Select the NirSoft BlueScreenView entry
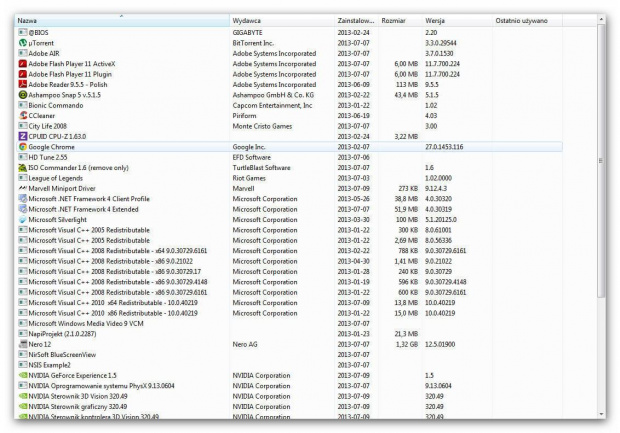This screenshot has height=433, width=620. coord(288,354)
